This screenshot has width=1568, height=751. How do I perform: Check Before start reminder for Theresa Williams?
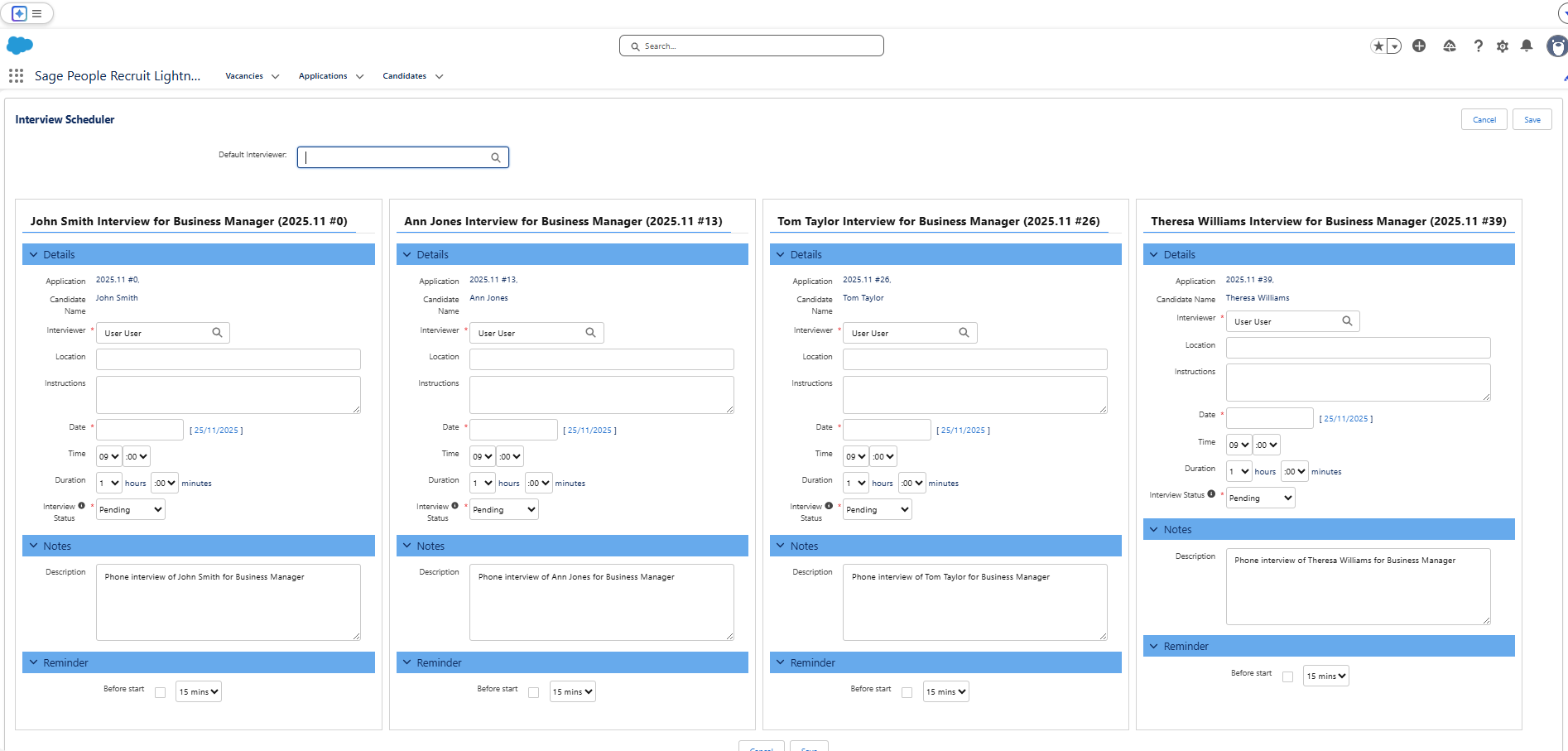click(1287, 676)
